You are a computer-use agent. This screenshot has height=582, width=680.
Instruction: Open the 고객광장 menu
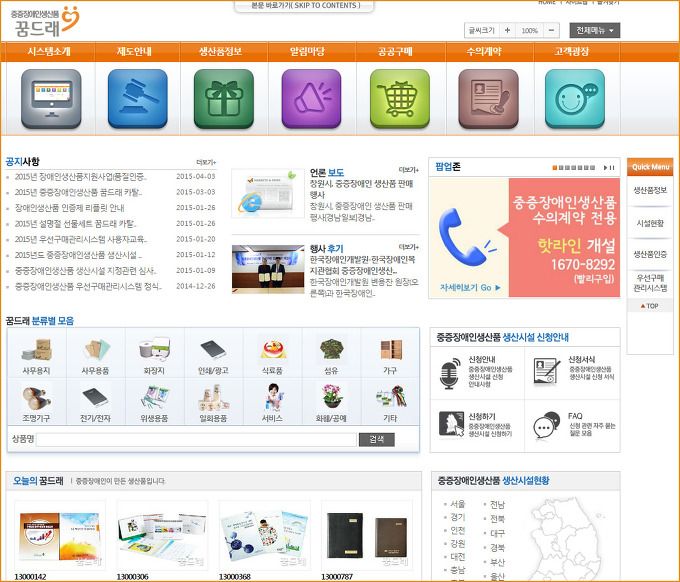572,52
